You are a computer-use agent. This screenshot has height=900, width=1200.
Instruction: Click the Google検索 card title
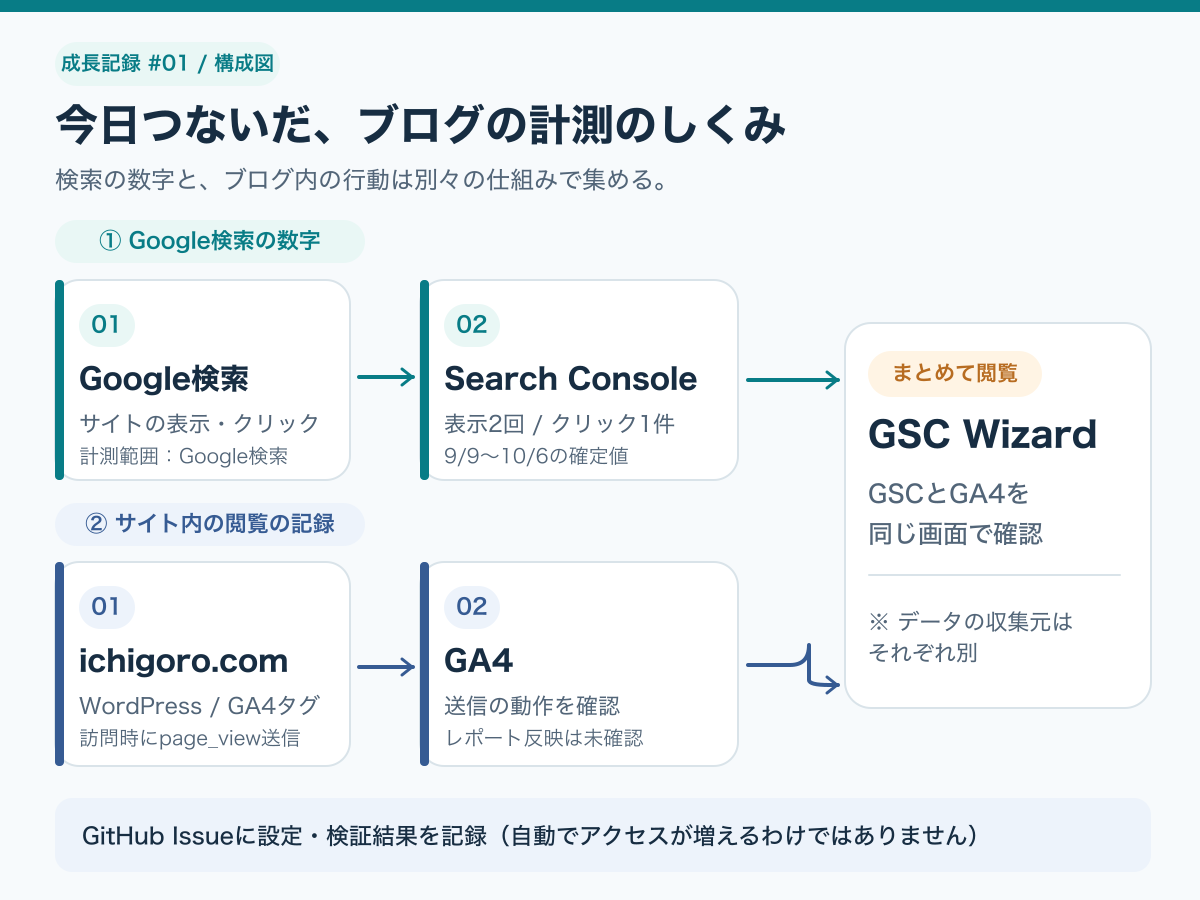coord(164,379)
